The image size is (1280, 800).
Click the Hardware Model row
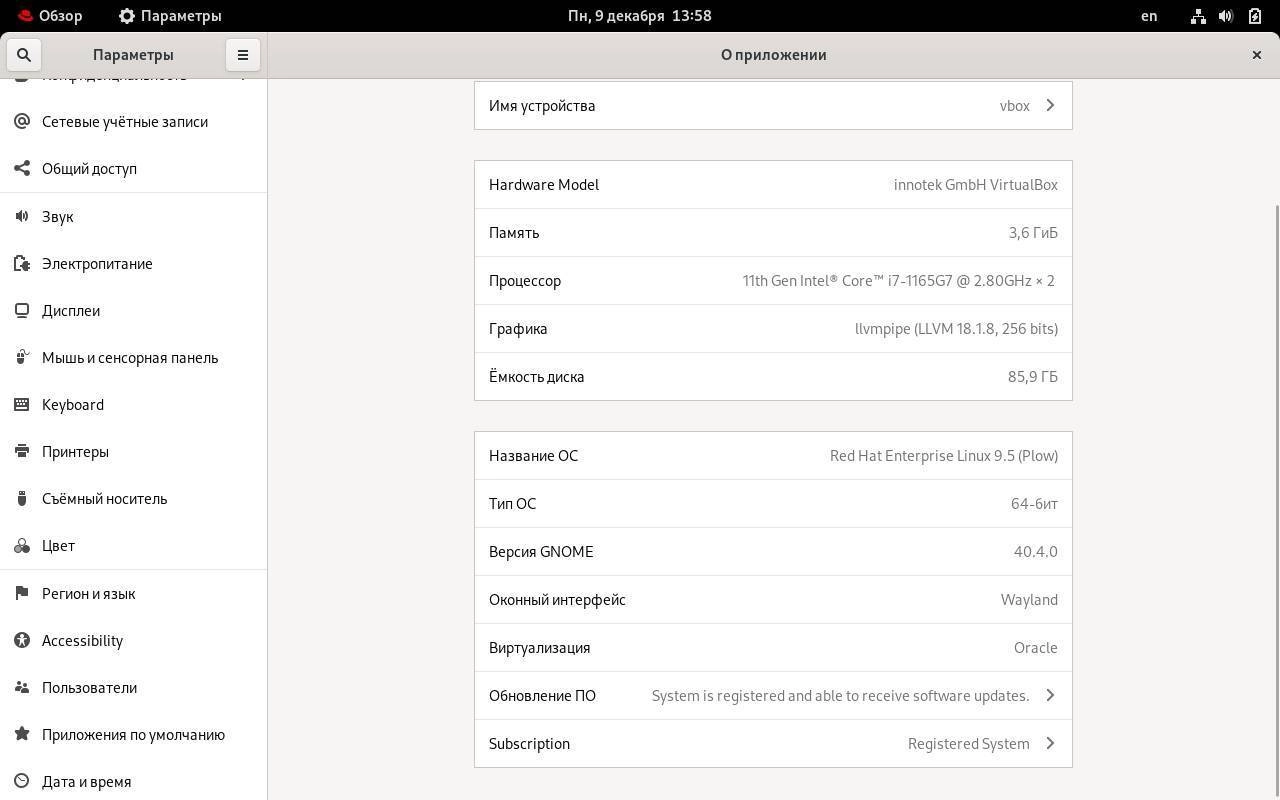coord(773,184)
